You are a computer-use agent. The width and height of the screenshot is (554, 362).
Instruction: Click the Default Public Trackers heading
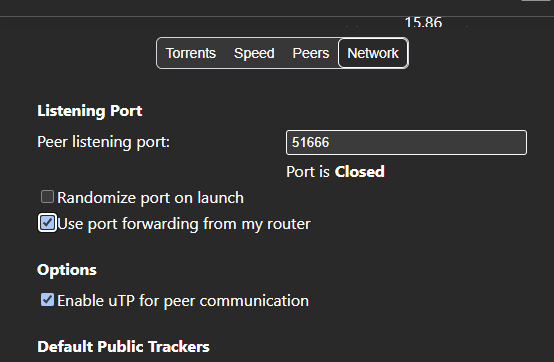pos(123,346)
